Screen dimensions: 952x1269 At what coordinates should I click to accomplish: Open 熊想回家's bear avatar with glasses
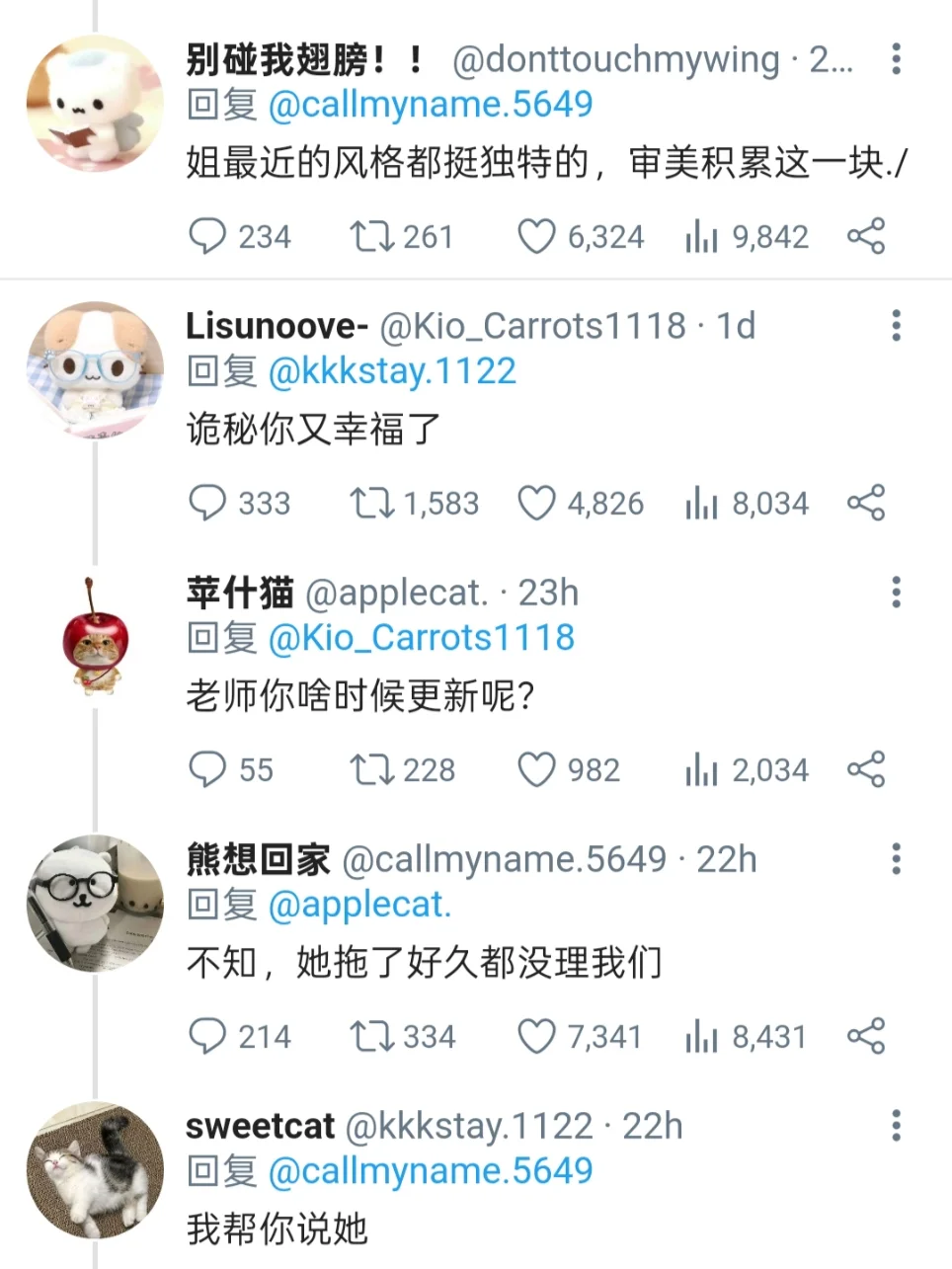coord(95,904)
